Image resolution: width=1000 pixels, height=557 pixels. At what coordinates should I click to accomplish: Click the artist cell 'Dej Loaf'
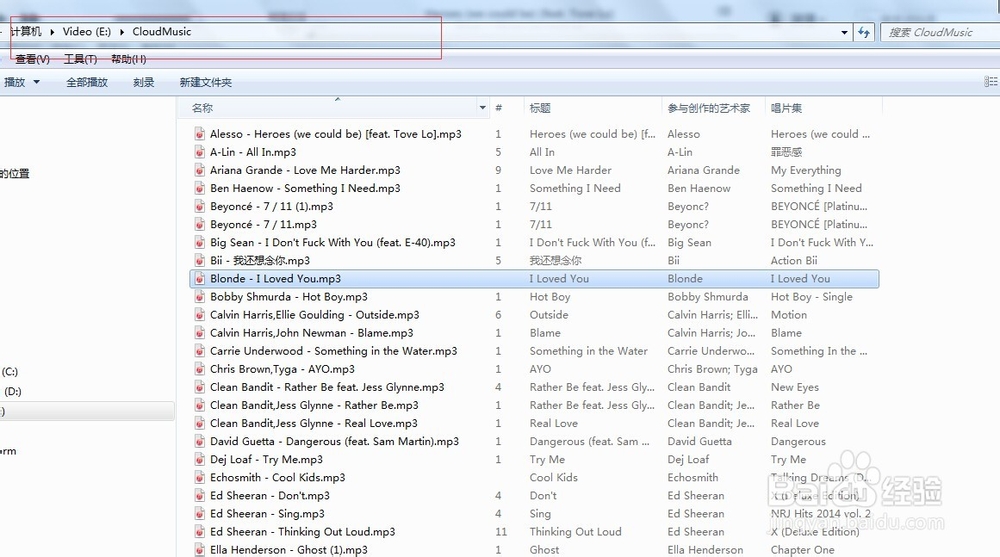689,459
